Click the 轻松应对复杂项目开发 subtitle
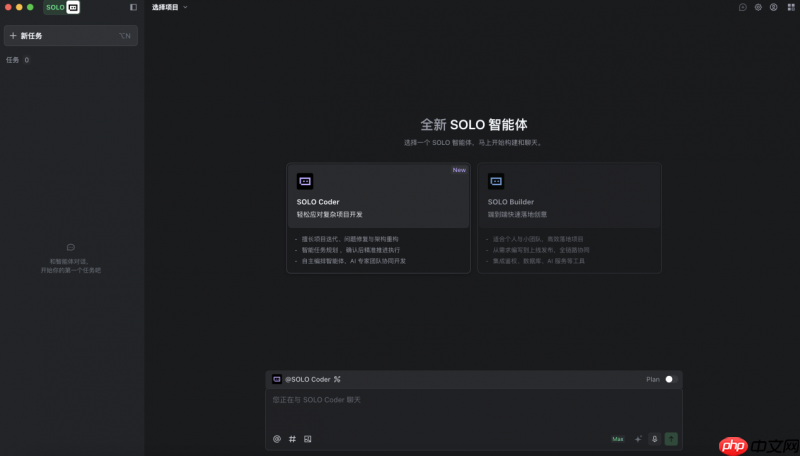 tap(330, 214)
